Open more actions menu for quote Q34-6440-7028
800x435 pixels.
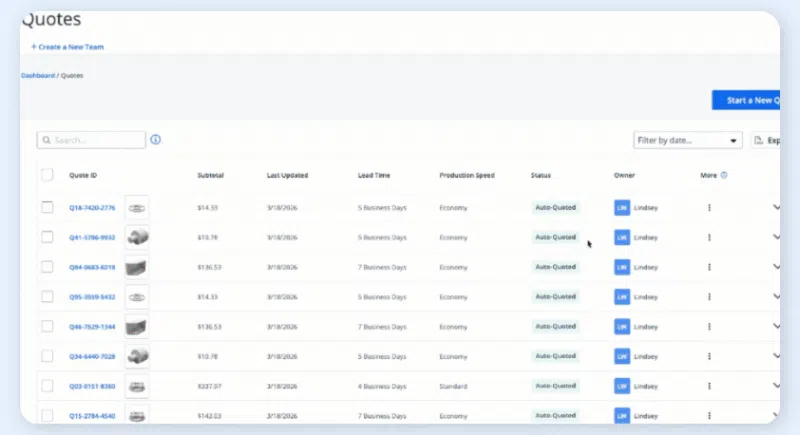pyautogui.click(x=709, y=356)
